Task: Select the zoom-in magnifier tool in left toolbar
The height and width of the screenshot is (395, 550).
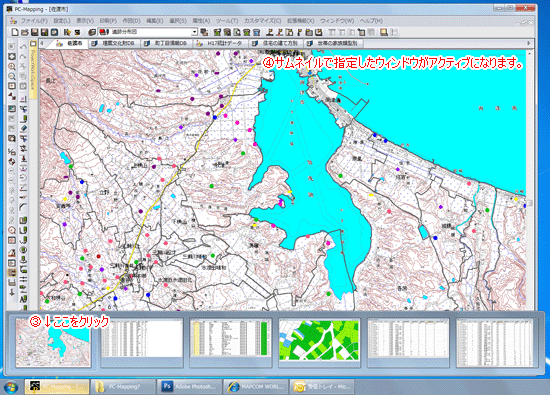Action: [x=12, y=66]
